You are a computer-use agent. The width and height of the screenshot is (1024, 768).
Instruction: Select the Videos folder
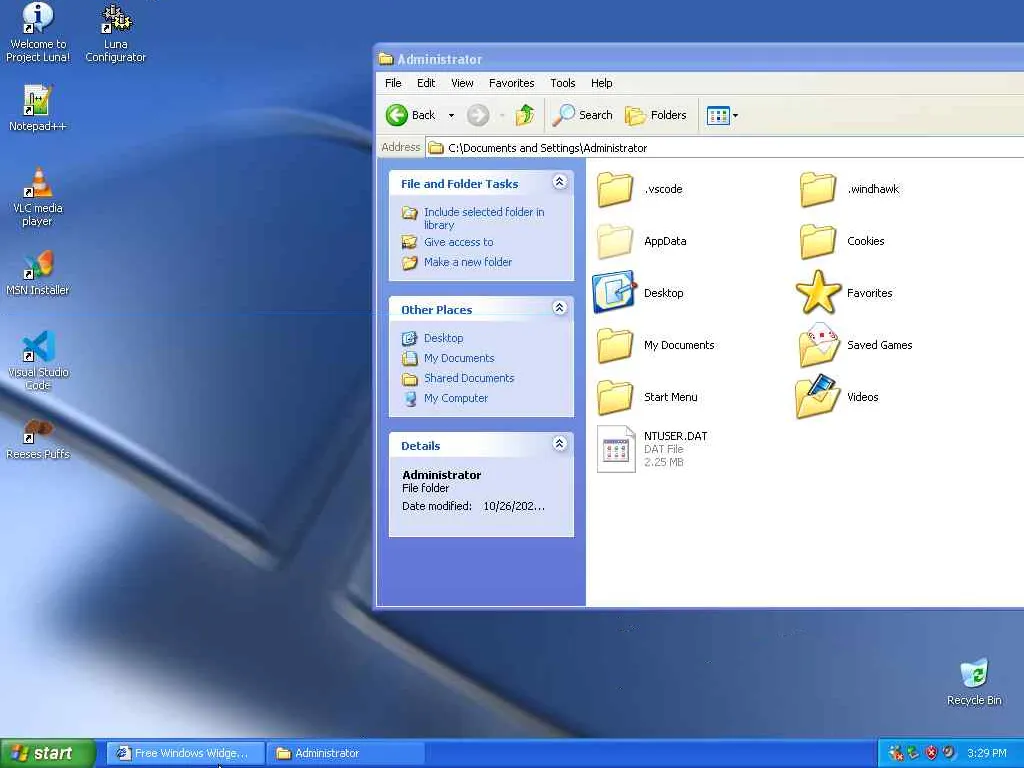837,397
